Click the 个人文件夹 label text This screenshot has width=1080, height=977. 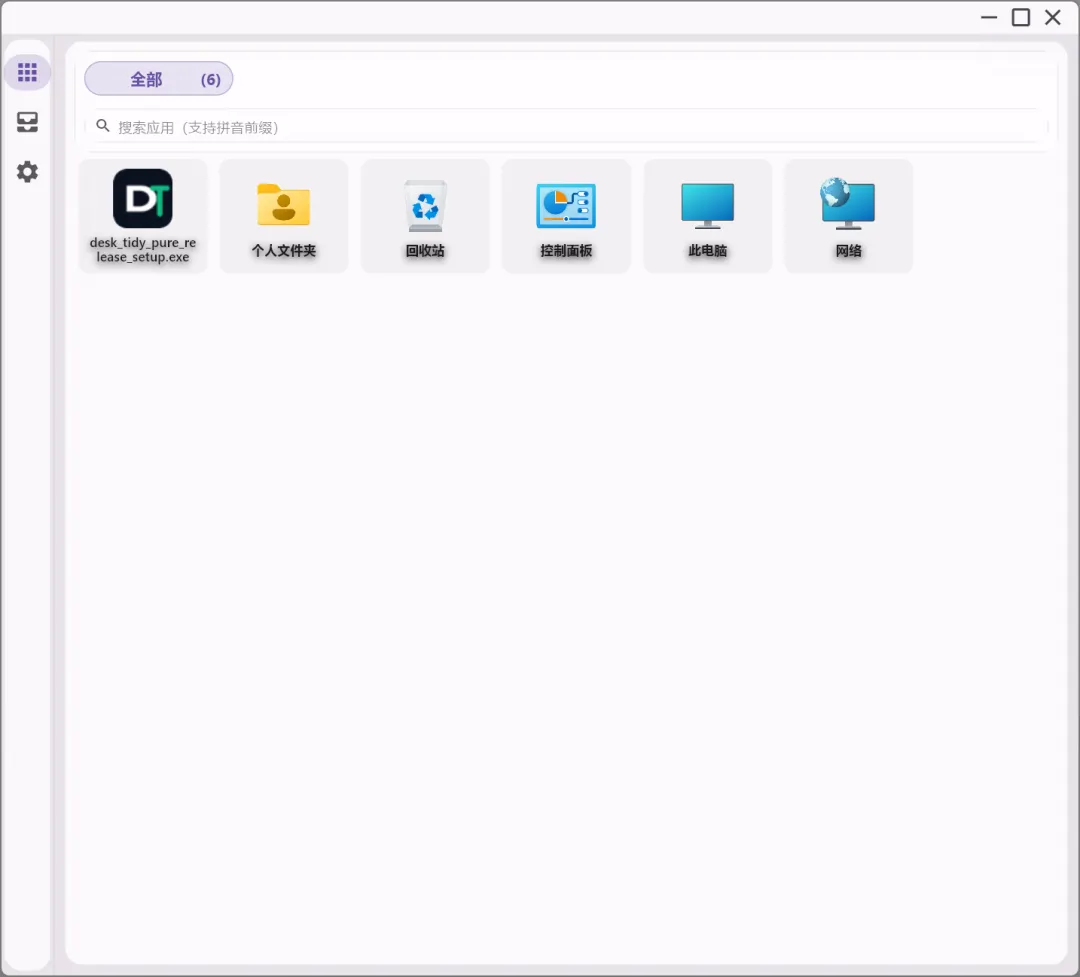tap(284, 251)
